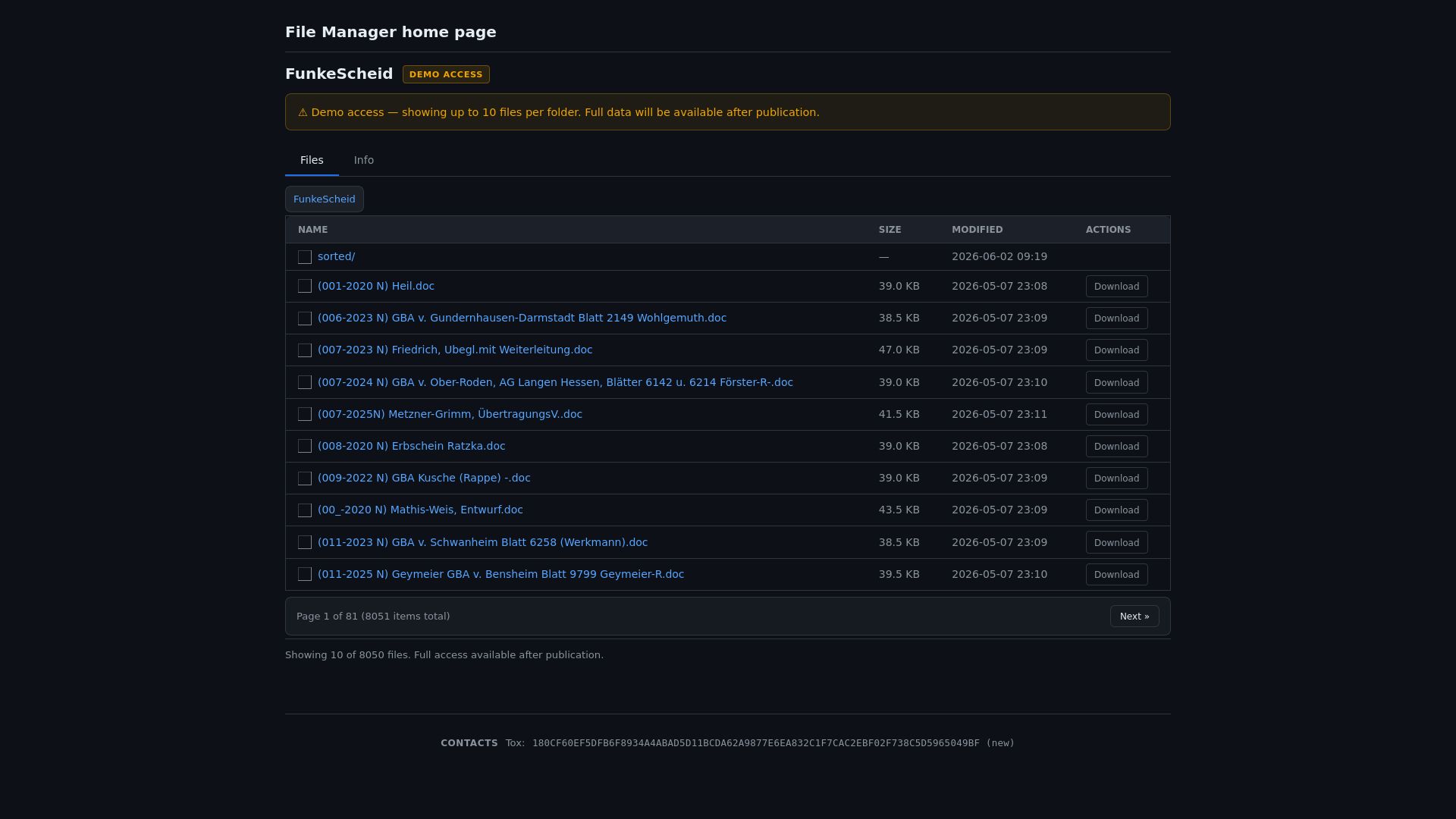The width and height of the screenshot is (1456, 819).
Task: Check the box for (011-2023 N) GBA v. Schwanheim file
Action: pos(305,542)
